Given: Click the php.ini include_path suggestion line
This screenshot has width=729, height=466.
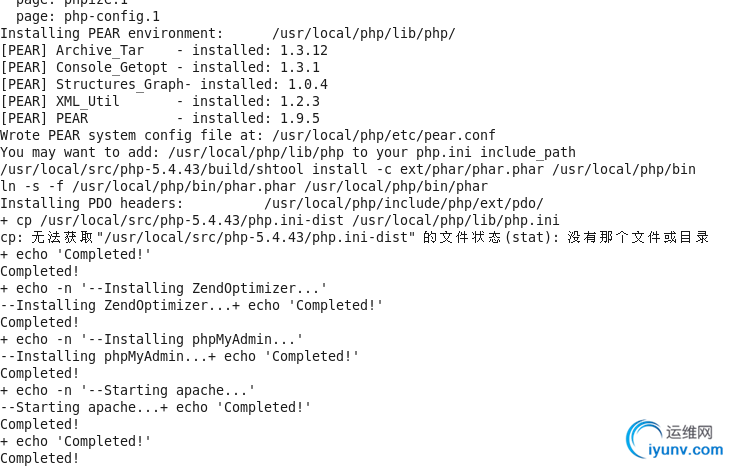Looking at the screenshot, I should (288, 152).
